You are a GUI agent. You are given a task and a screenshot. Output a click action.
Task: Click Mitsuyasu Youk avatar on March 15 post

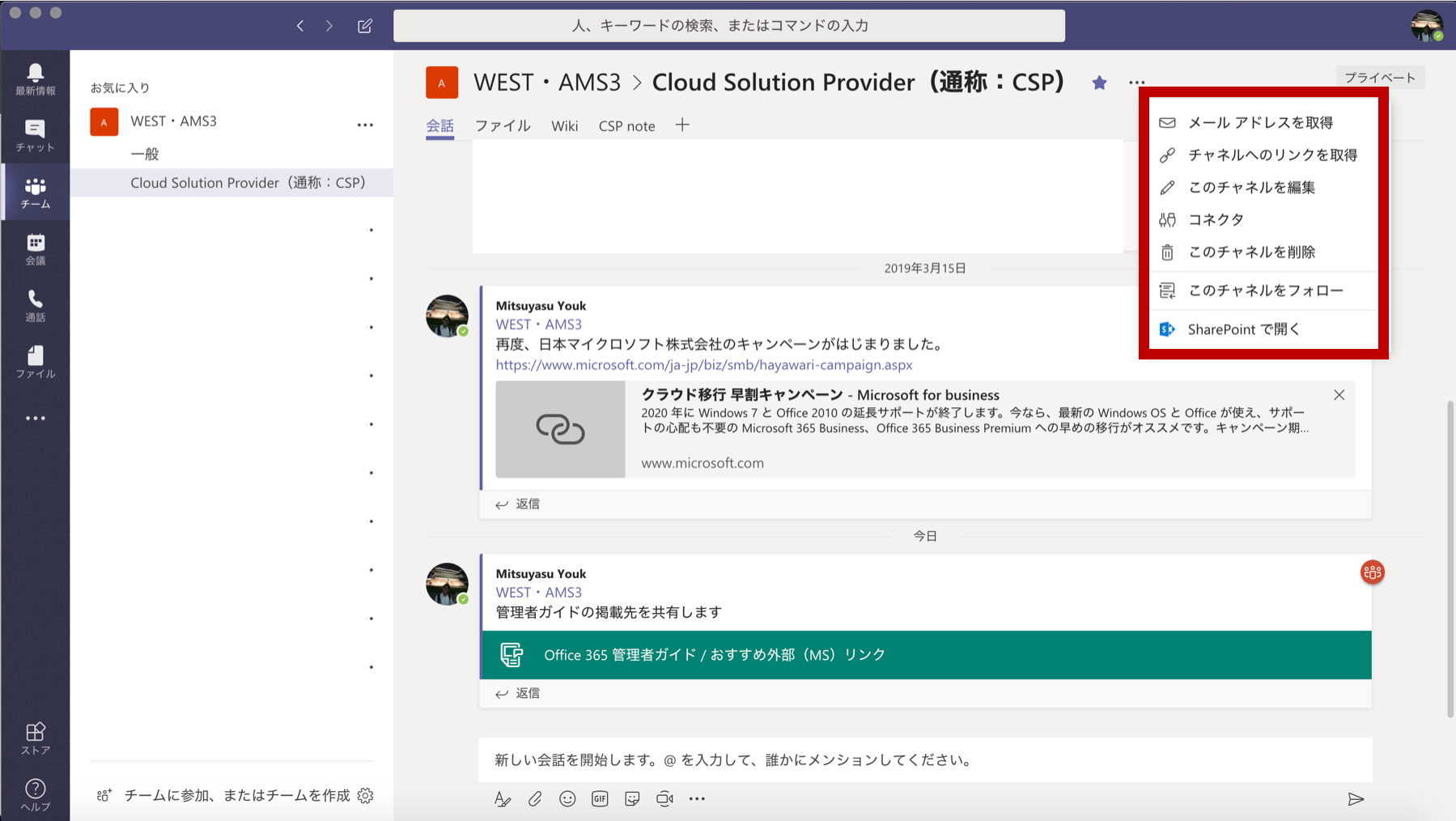pyautogui.click(x=447, y=315)
